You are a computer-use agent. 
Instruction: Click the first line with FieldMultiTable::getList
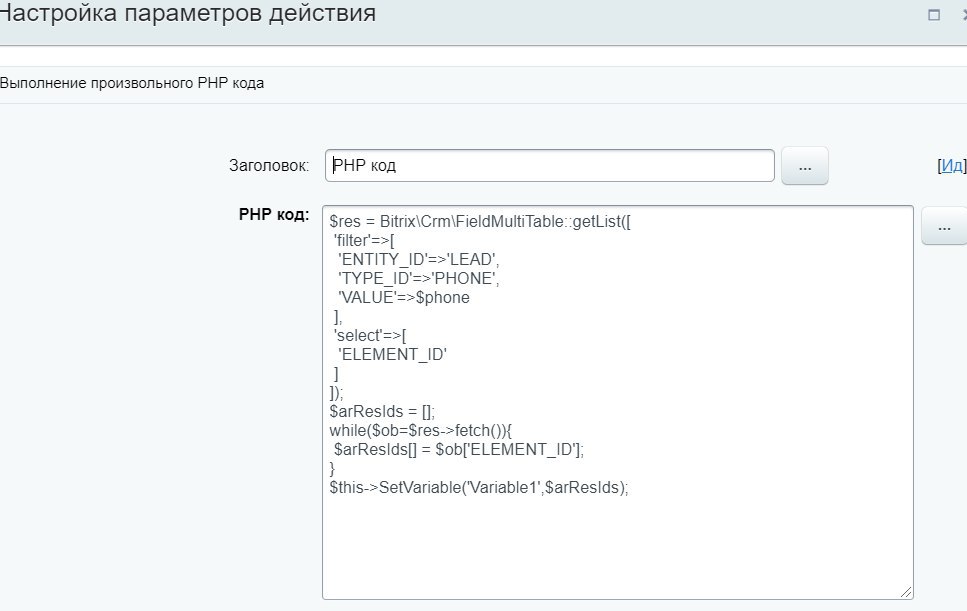click(x=480, y=221)
